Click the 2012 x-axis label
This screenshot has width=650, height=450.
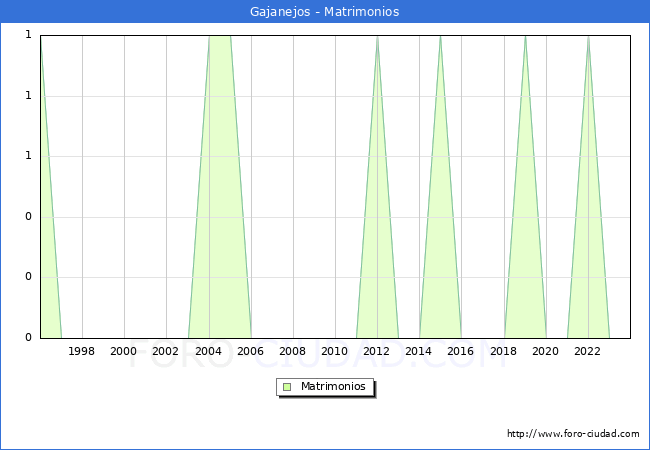tap(376, 351)
